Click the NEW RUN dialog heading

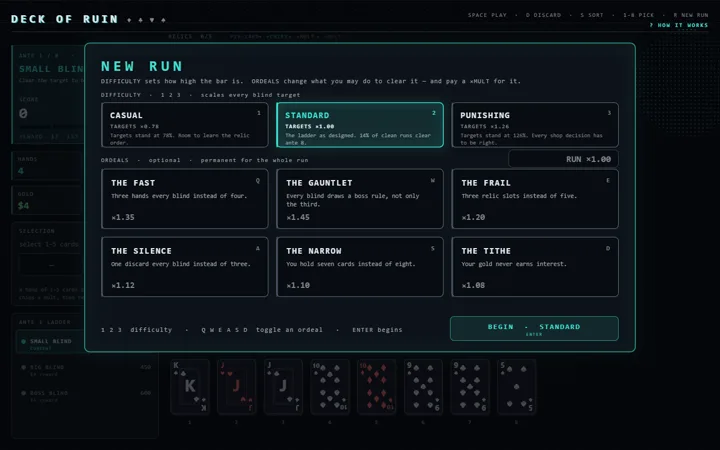(x=142, y=66)
